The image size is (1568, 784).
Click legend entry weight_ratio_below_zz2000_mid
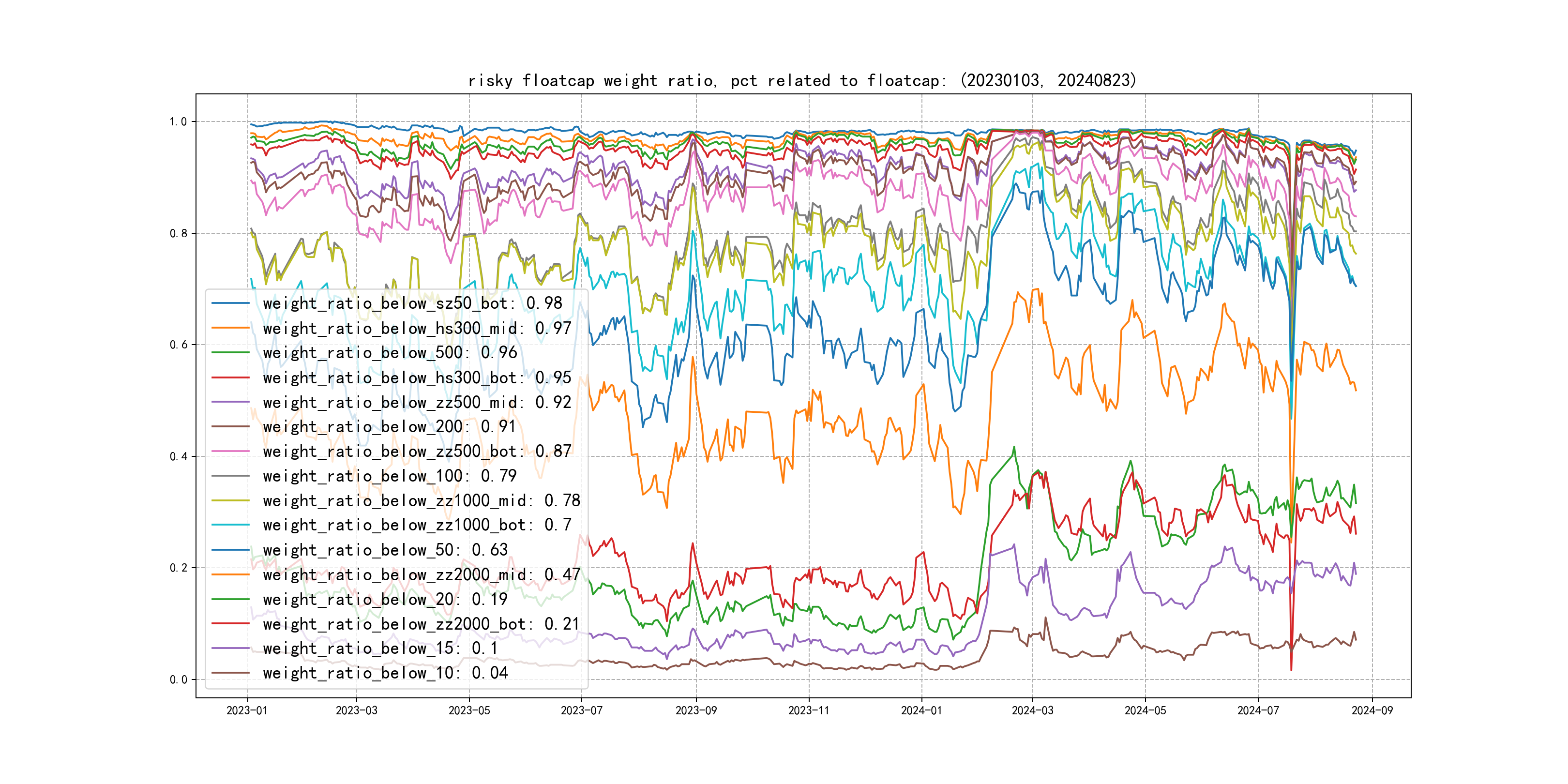pyautogui.click(x=421, y=574)
